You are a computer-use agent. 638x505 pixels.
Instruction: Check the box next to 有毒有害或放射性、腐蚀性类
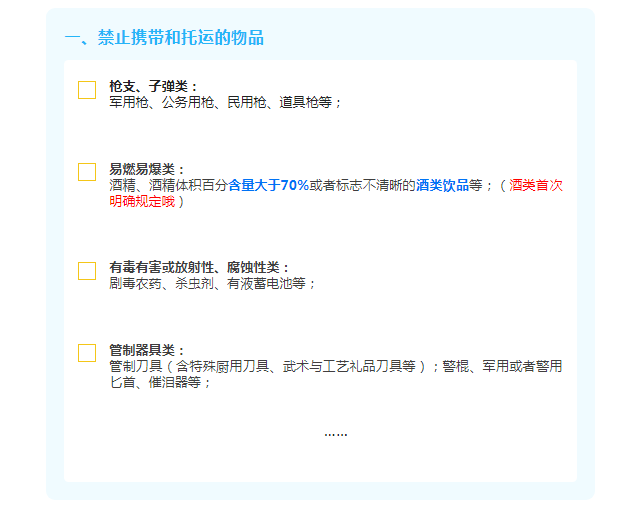[87, 271]
